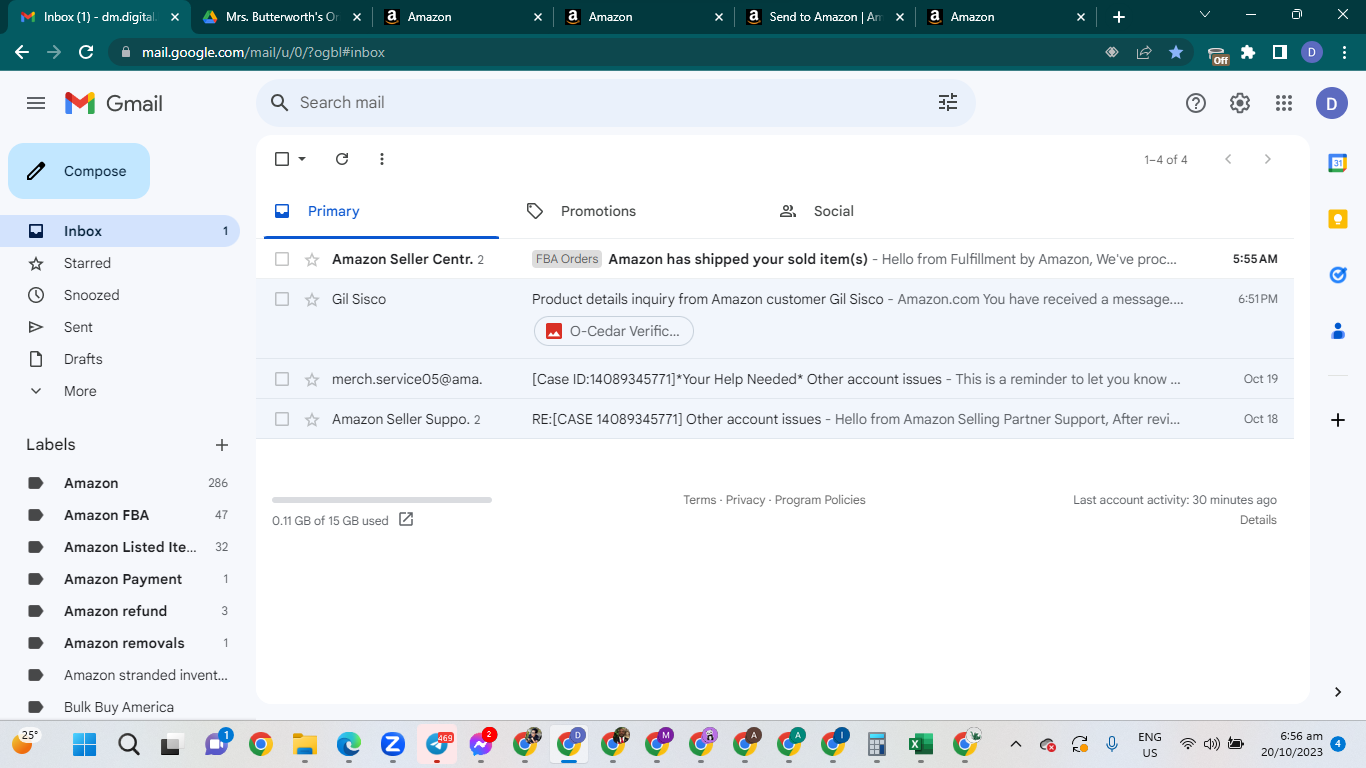The height and width of the screenshot is (768, 1366).
Task: Open a new browser tab
Action: click(1119, 17)
